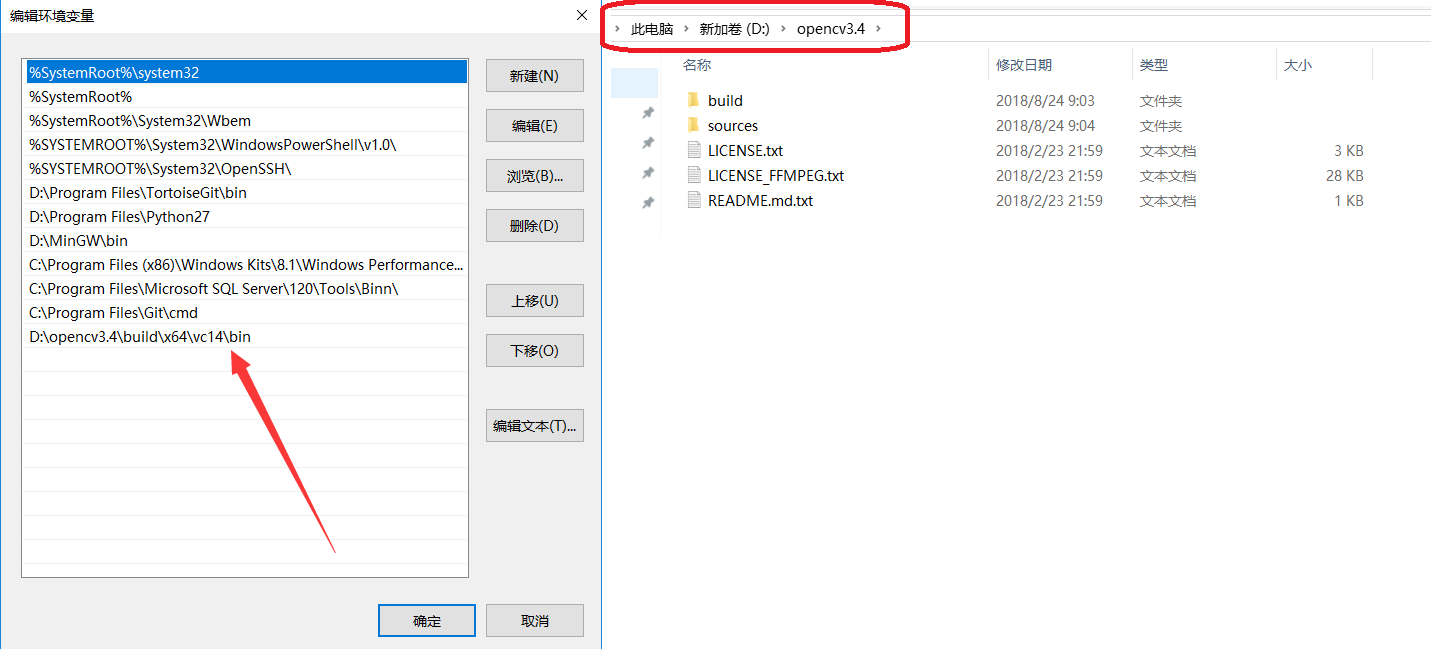Image resolution: width=1431 pixels, height=649 pixels.
Task: Click 新加卷 (D:) breadcrumb segment
Action: point(734,29)
